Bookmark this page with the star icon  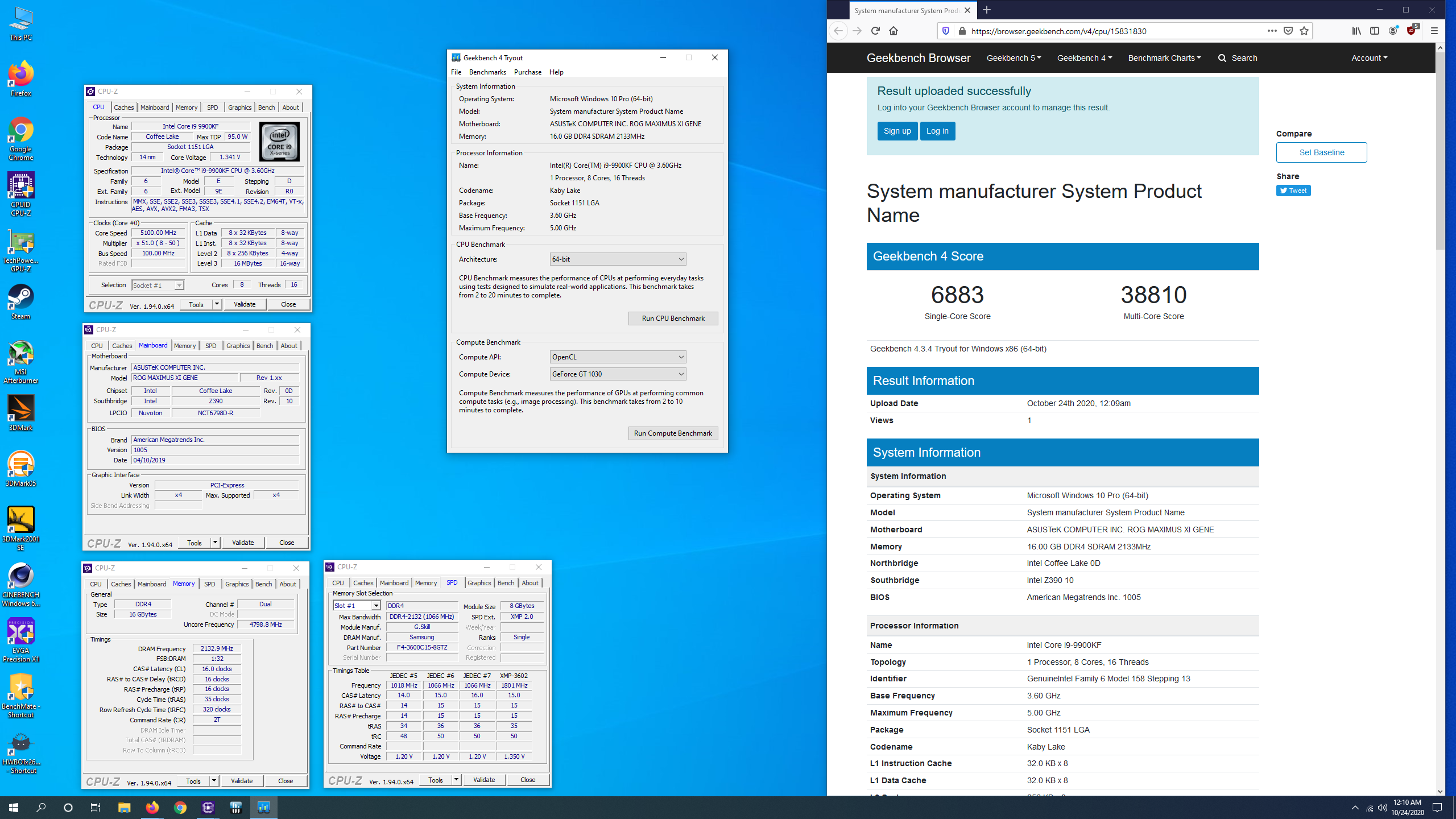pos(1304,31)
